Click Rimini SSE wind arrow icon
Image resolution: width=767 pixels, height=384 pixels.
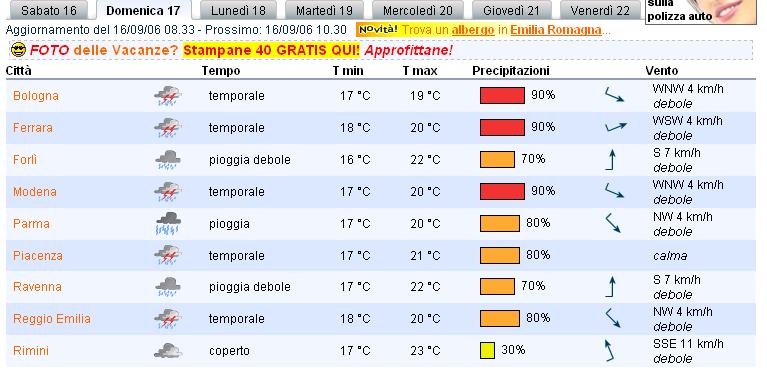click(x=609, y=350)
